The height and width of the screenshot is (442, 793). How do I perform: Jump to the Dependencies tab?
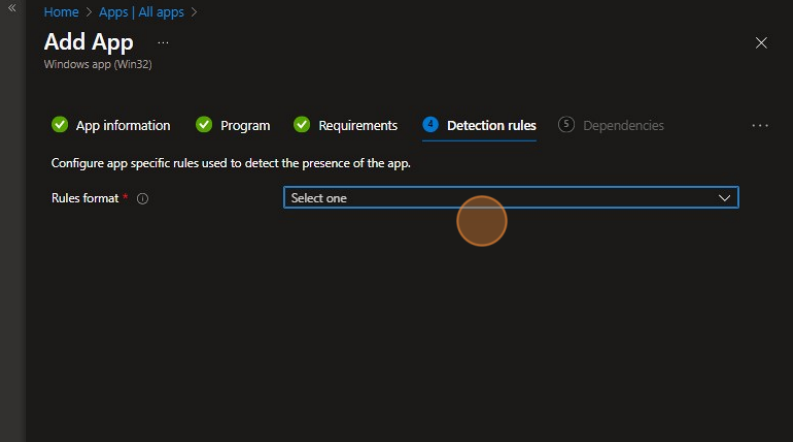(x=623, y=126)
